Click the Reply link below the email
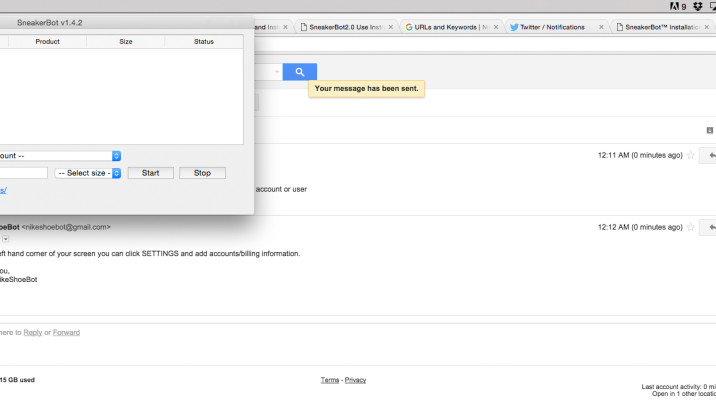Screen dimensions: 716x400 [x=33, y=332]
